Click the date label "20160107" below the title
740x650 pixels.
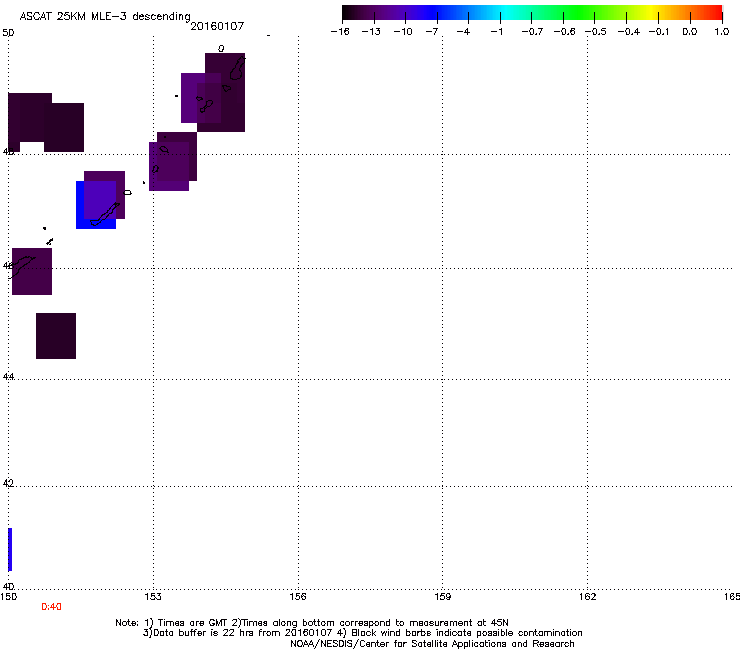click(217, 26)
